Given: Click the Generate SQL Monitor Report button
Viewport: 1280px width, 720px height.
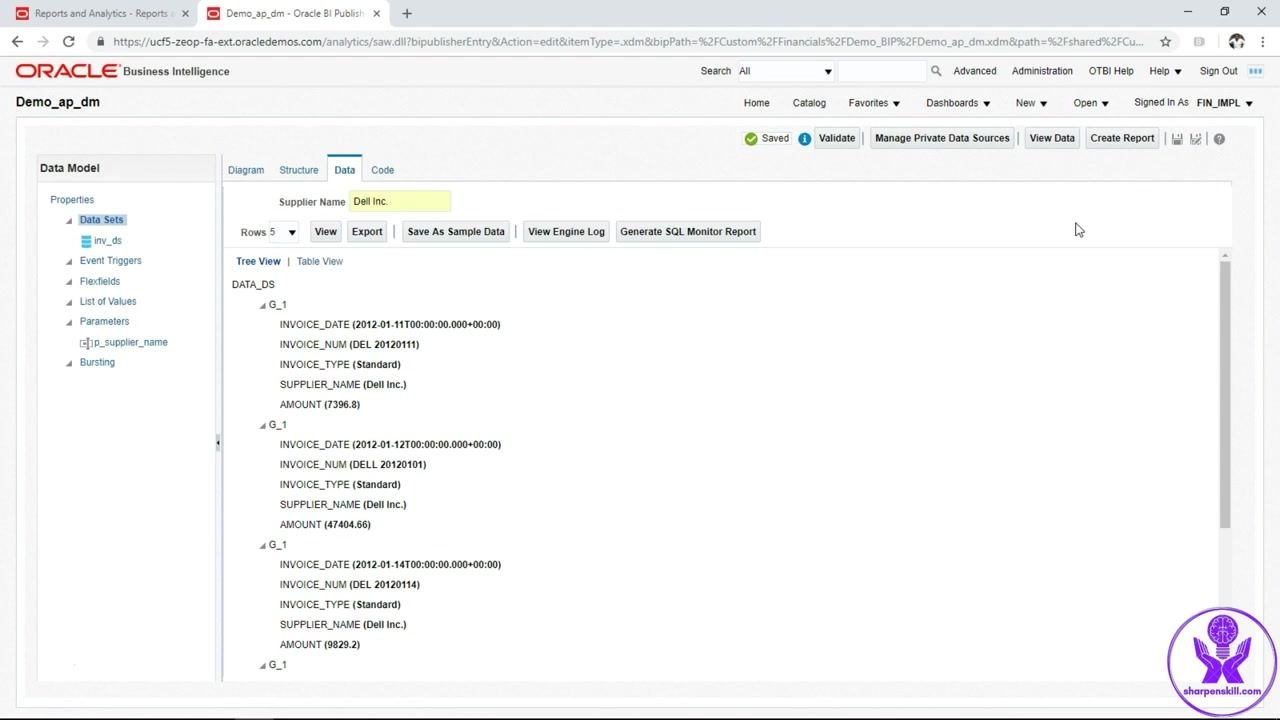Looking at the screenshot, I should point(688,232).
